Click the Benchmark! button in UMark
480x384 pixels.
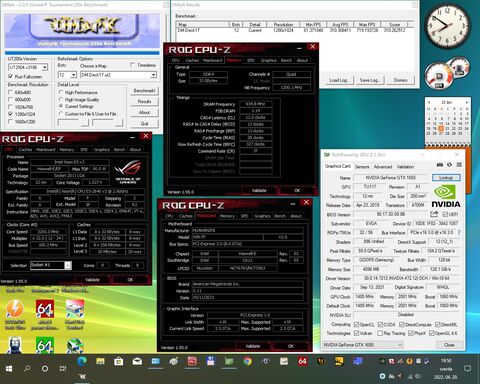[x=144, y=91]
